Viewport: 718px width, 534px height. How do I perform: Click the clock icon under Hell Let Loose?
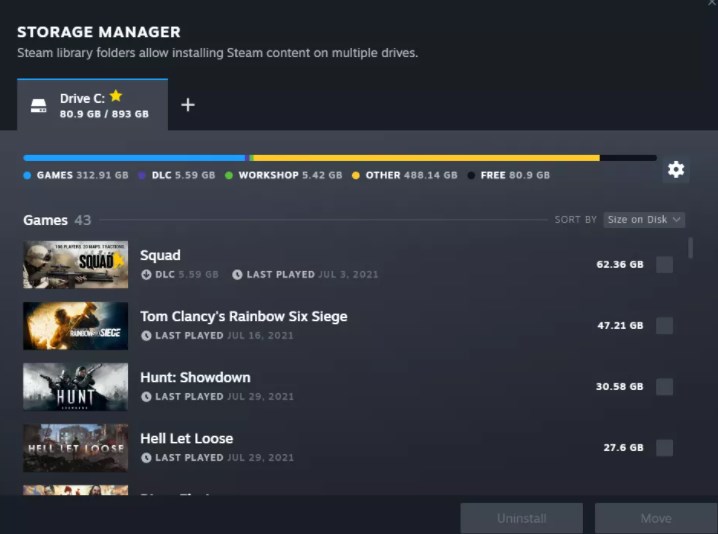pyautogui.click(x=146, y=458)
